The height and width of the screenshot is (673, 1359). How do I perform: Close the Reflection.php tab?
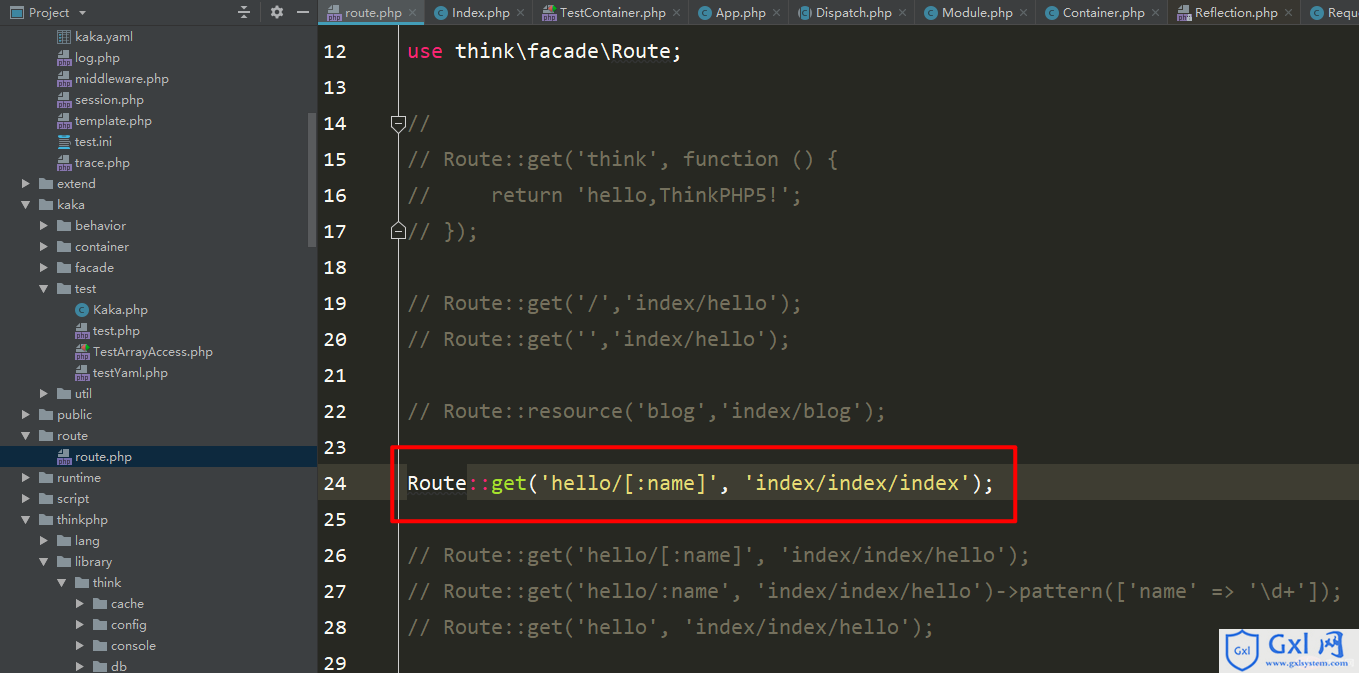coord(1289,13)
